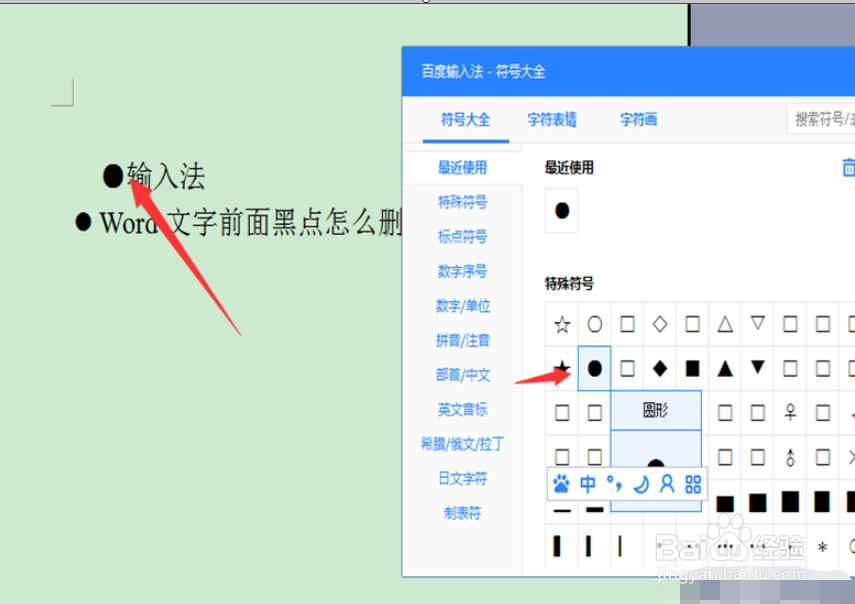Insert the thin horizontal dash symbol
This screenshot has width=855, height=604.
(x=562, y=510)
